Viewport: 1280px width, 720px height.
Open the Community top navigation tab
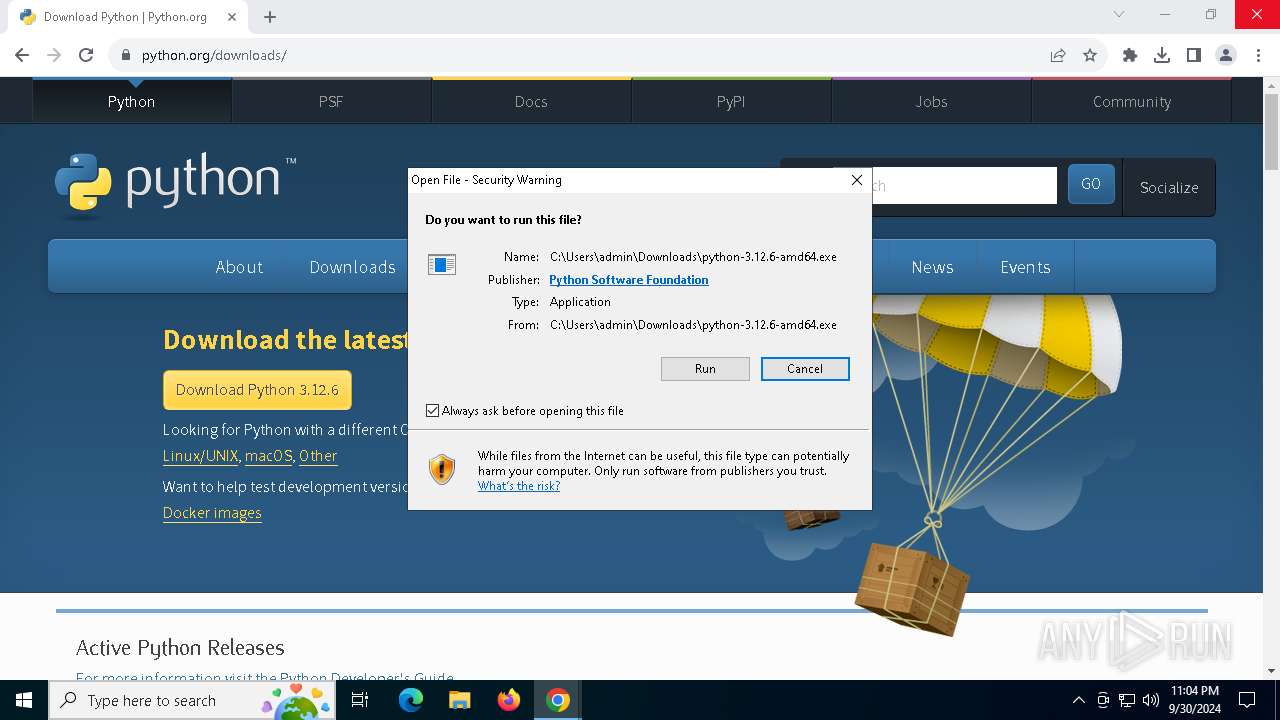(x=1131, y=101)
